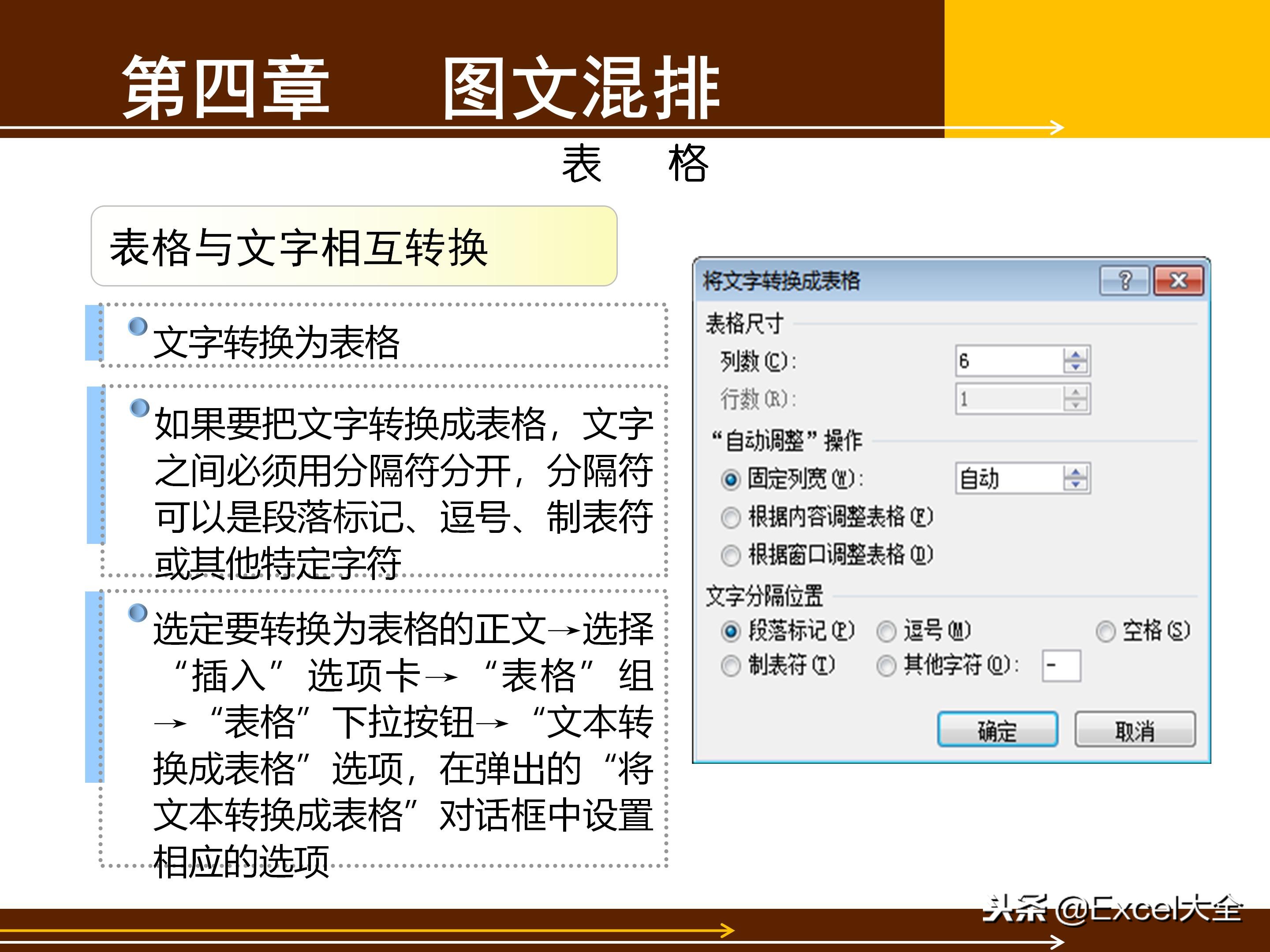
Task: Select the 固定列宽 radio button
Action: point(730,481)
